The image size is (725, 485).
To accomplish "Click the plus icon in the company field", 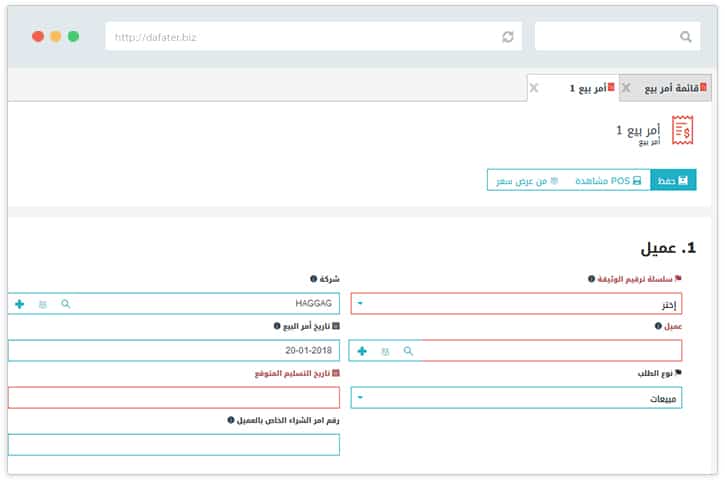I will pos(19,303).
